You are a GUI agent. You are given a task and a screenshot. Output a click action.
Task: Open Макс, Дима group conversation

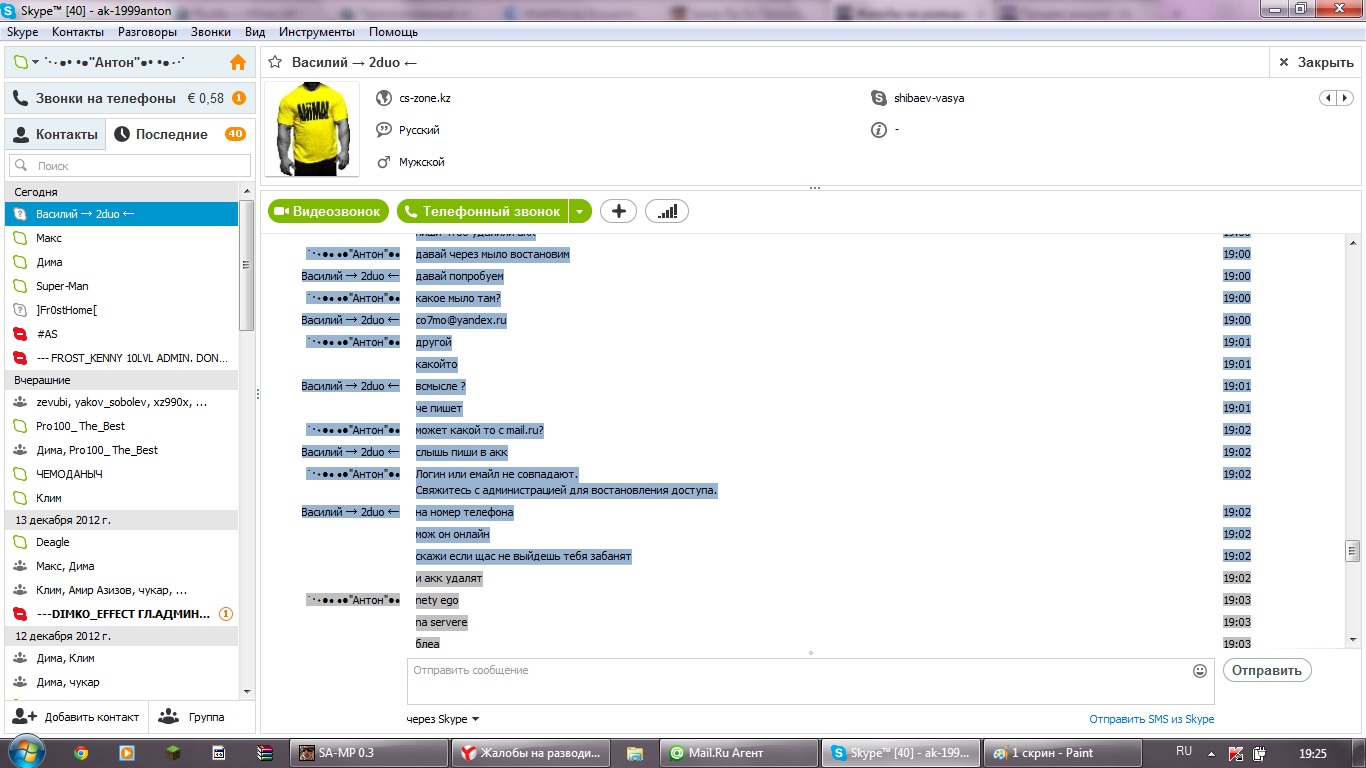click(122, 566)
